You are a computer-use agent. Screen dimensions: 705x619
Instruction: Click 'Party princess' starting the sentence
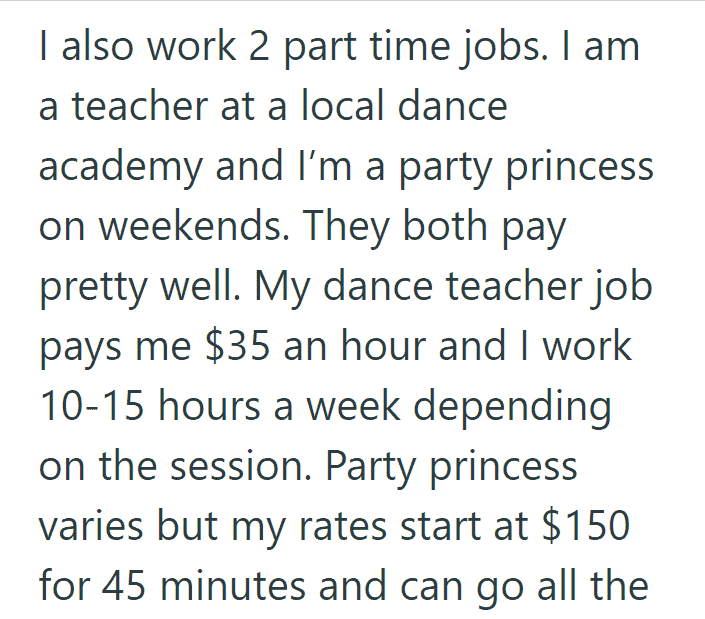451,469
